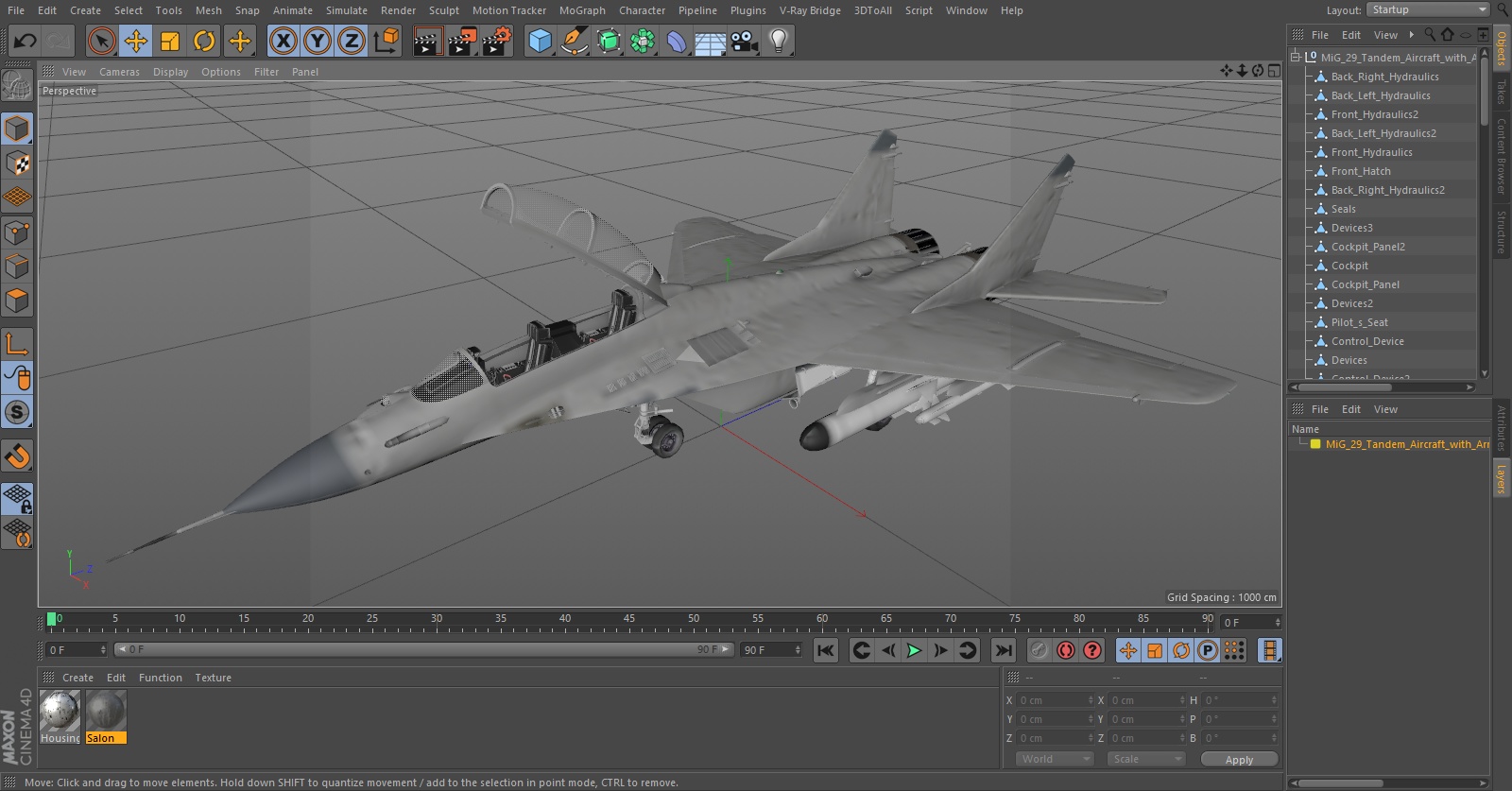Open the Scale mode dropdown
The width and height of the screenshot is (1512, 791).
pos(1146,759)
